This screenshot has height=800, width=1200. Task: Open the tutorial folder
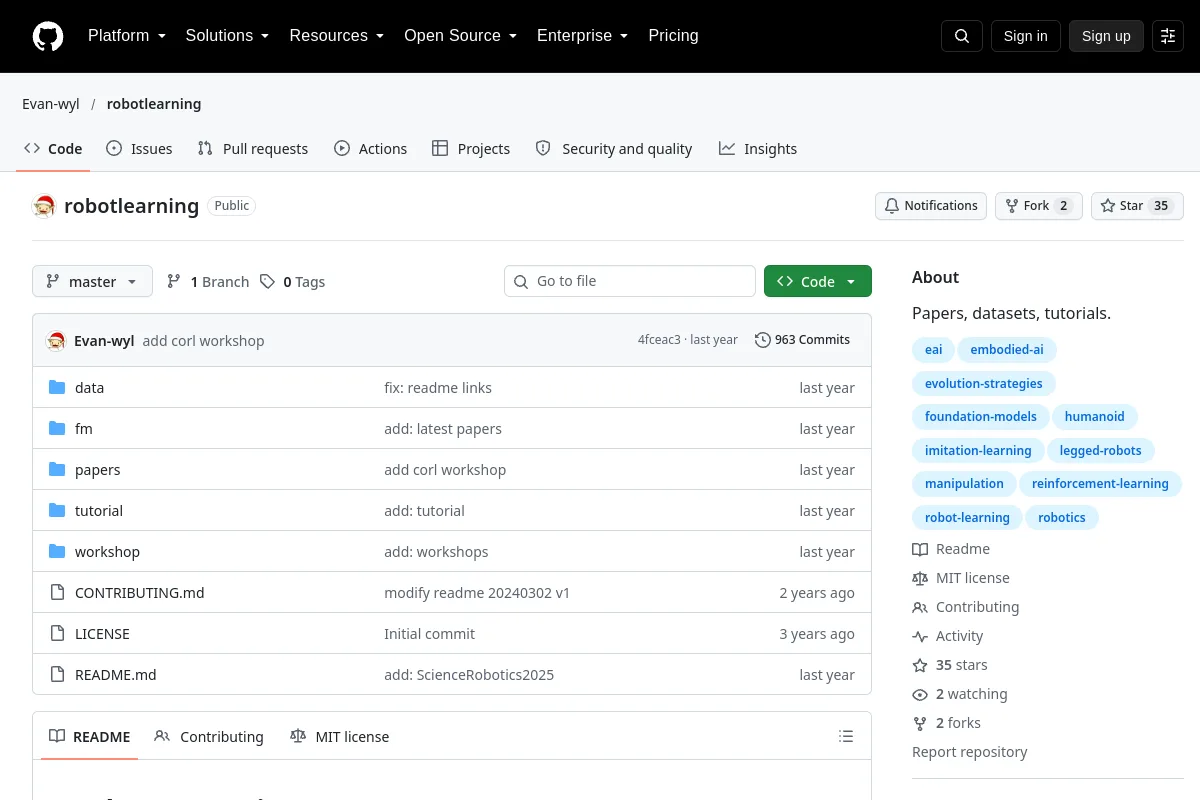tap(99, 511)
